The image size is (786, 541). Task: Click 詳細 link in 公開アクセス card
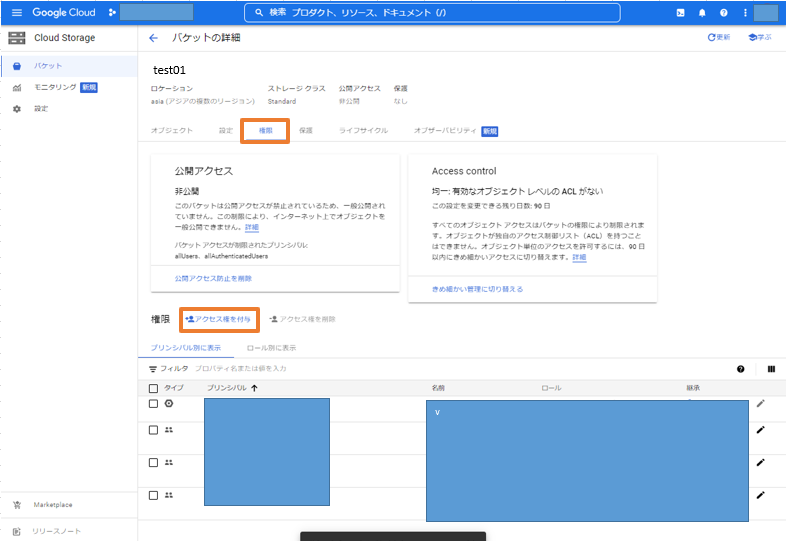click(x=252, y=227)
